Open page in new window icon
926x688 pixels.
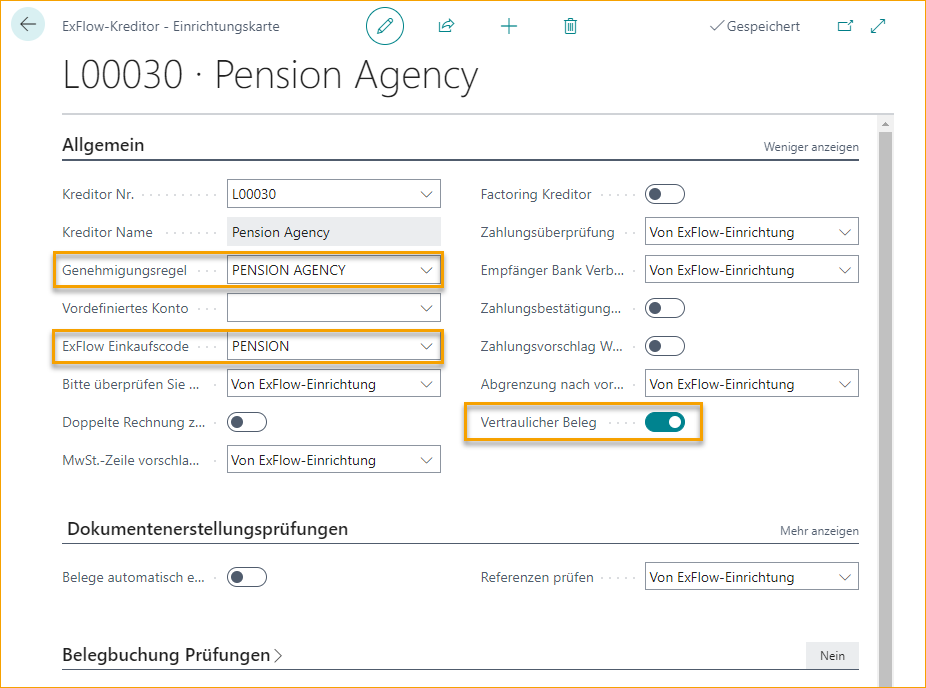pos(846,26)
